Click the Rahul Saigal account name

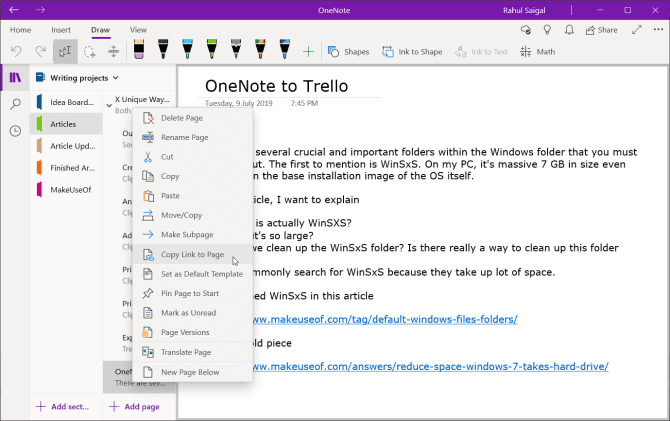point(524,10)
